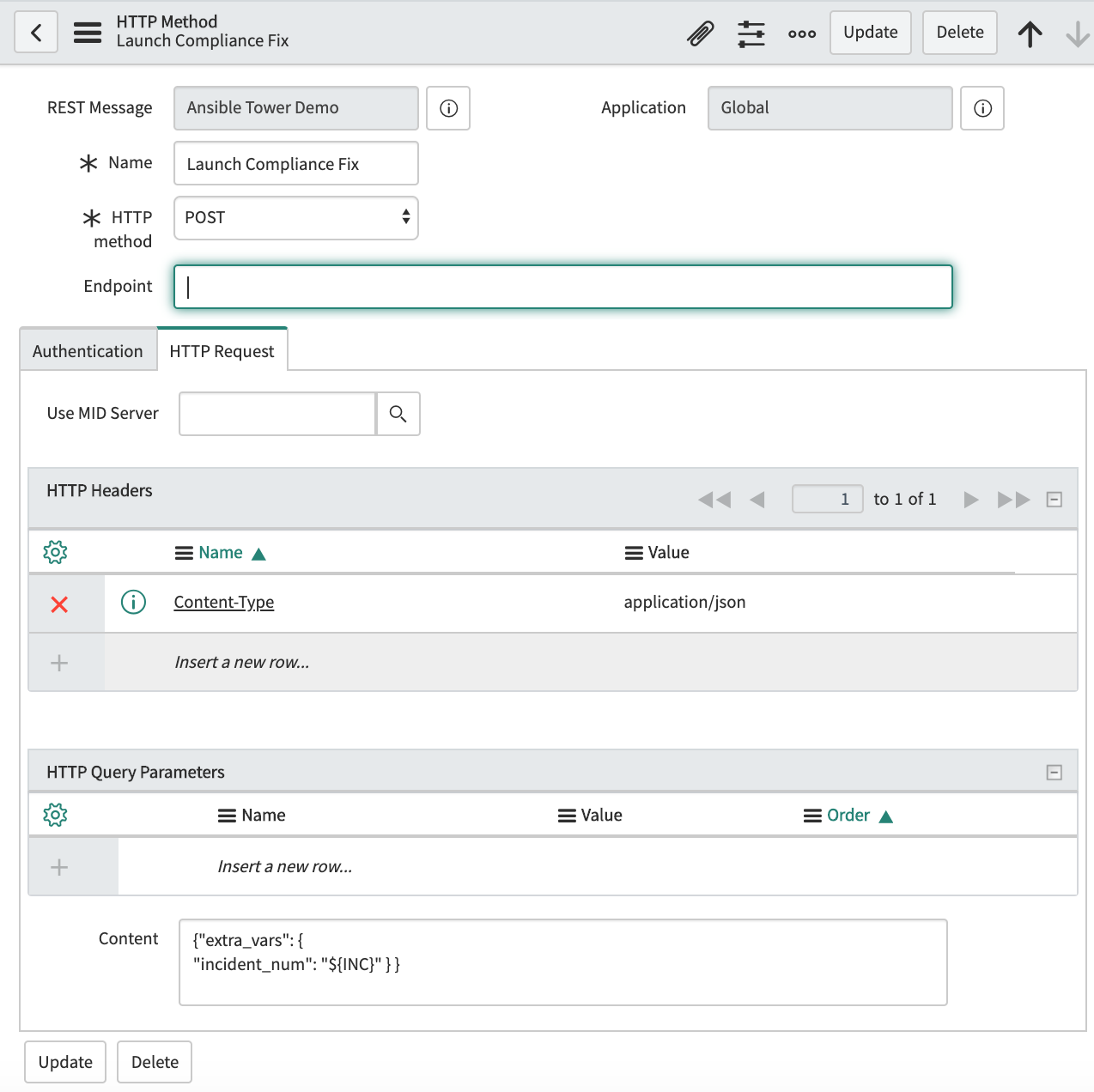Open the personalize form sliders icon
This screenshot has height=1092, width=1094.
(x=751, y=32)
